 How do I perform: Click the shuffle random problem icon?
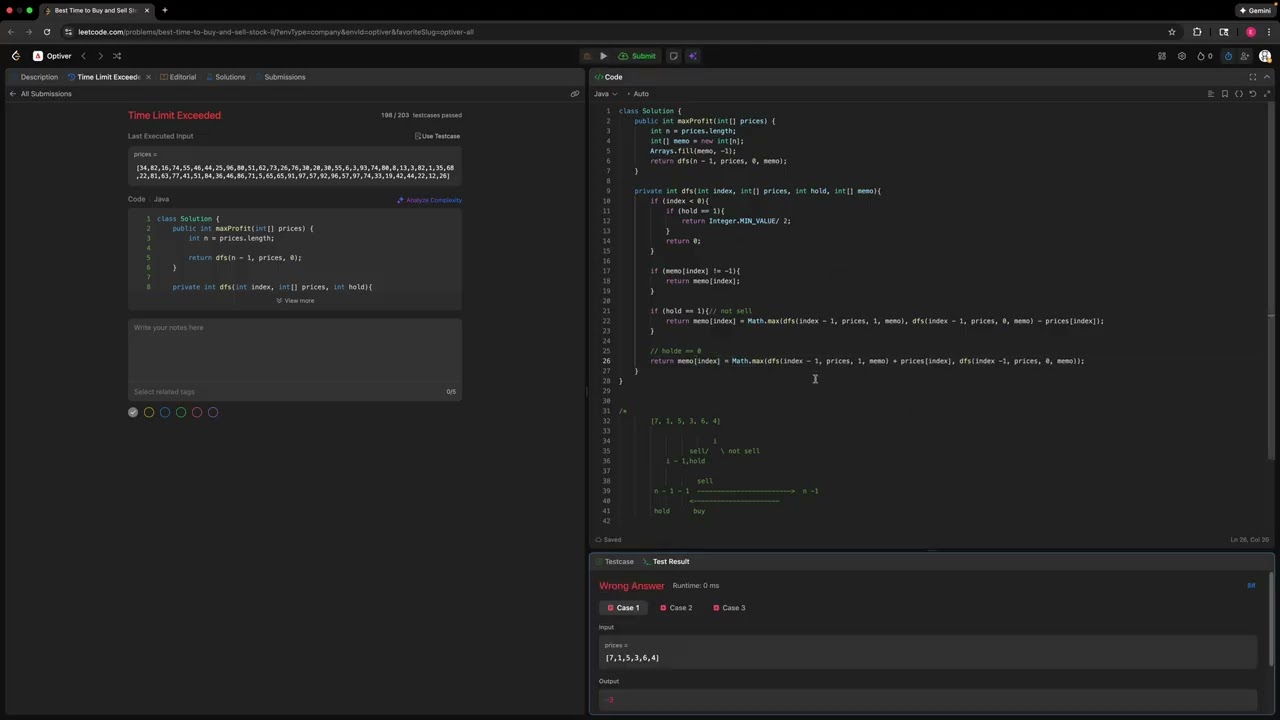117,56
